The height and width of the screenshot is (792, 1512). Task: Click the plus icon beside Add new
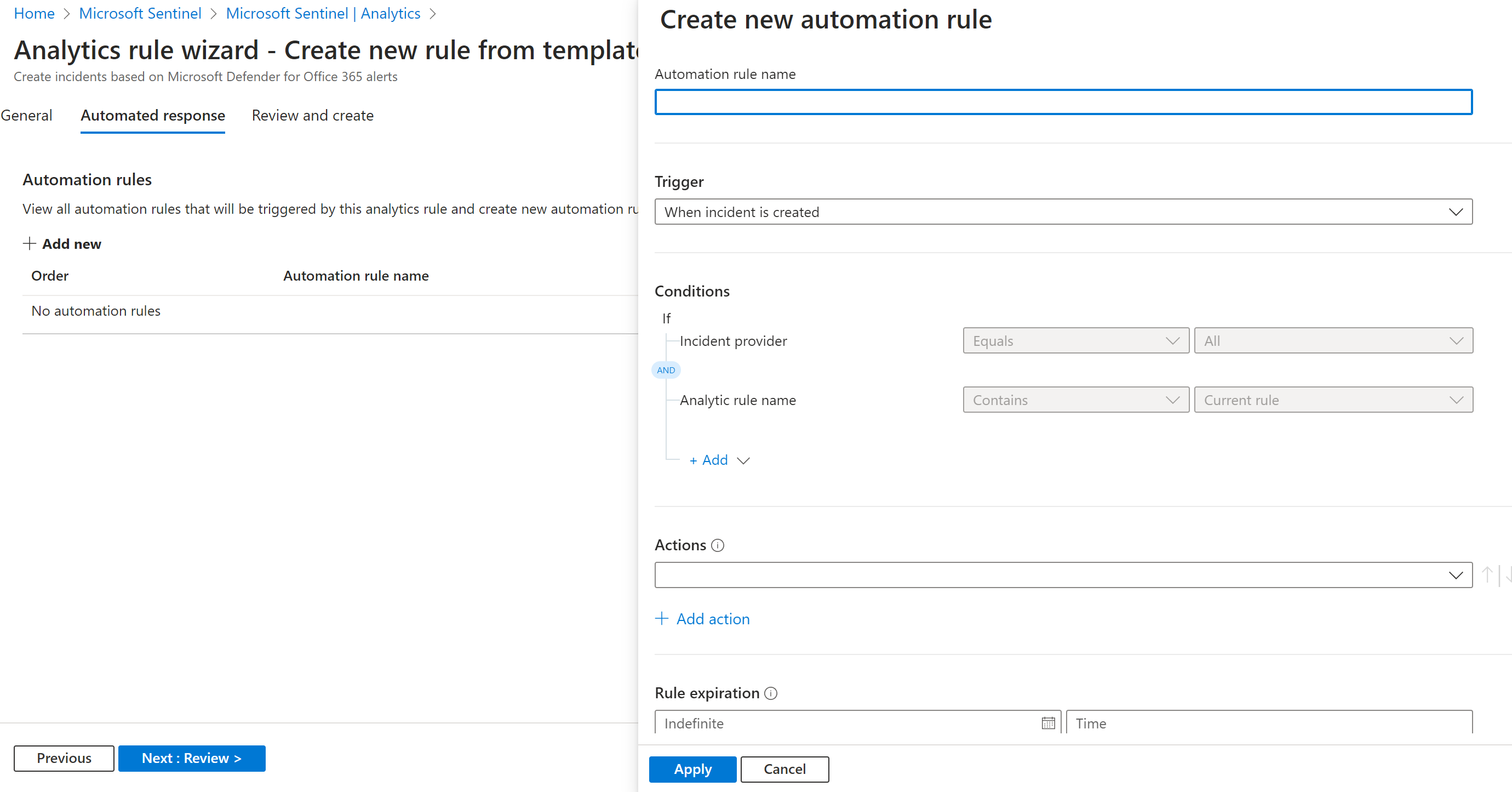(x=30, y=244)
